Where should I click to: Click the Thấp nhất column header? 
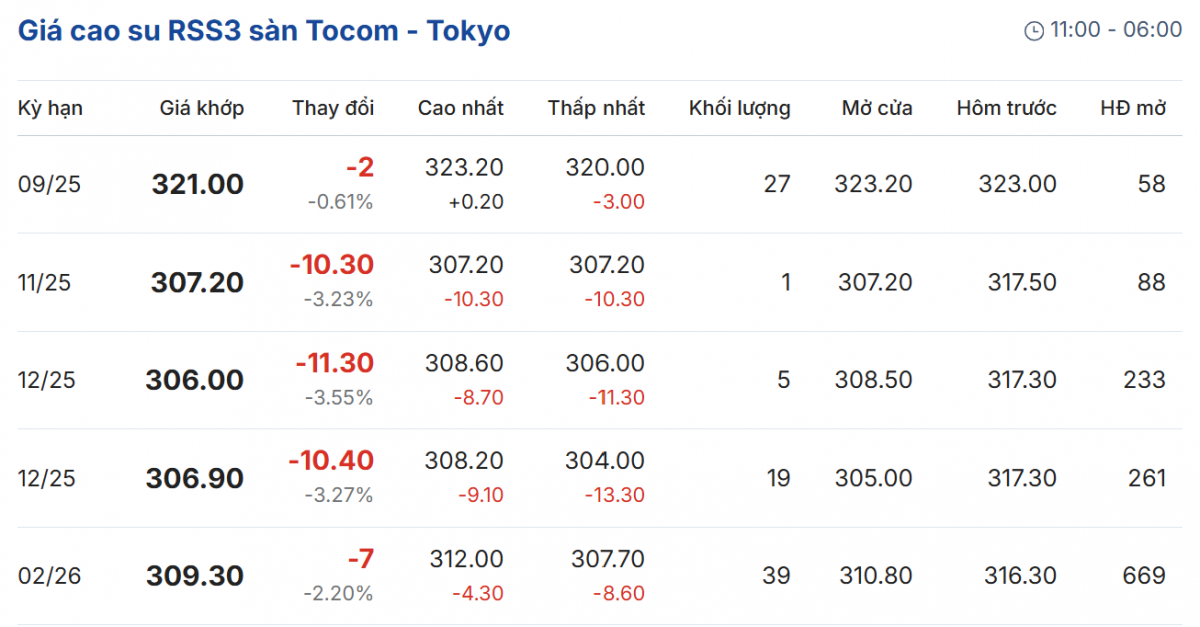pos(596,108)
